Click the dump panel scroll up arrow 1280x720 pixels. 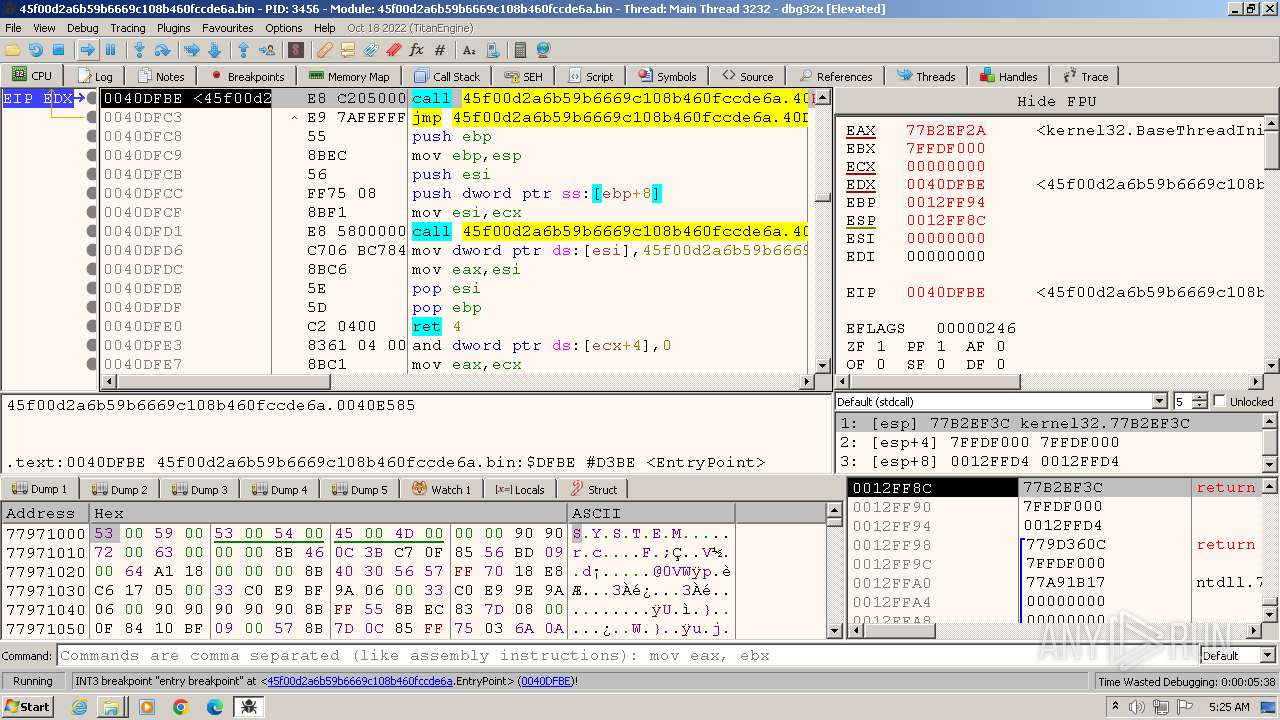[835, 511]
